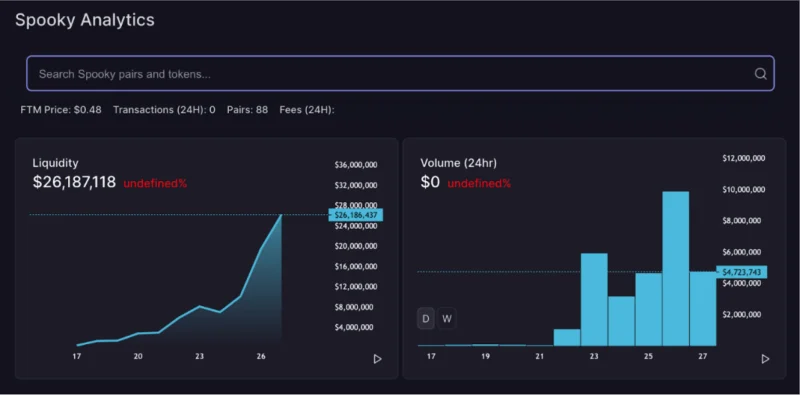This screenshot has width=800, height=395.
Task: Click the Fees (24H) label
Action: (x=307, y=110)
